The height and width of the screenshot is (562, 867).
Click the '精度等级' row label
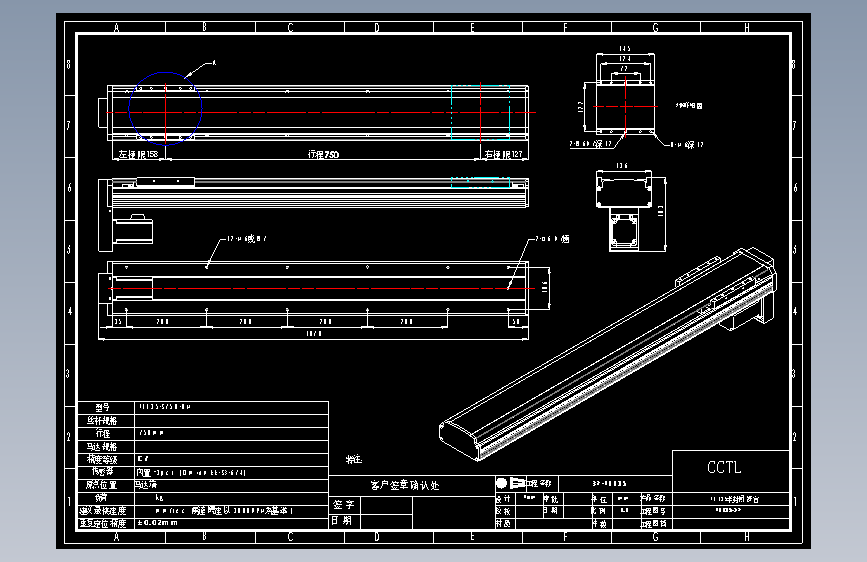coord(102,459)
